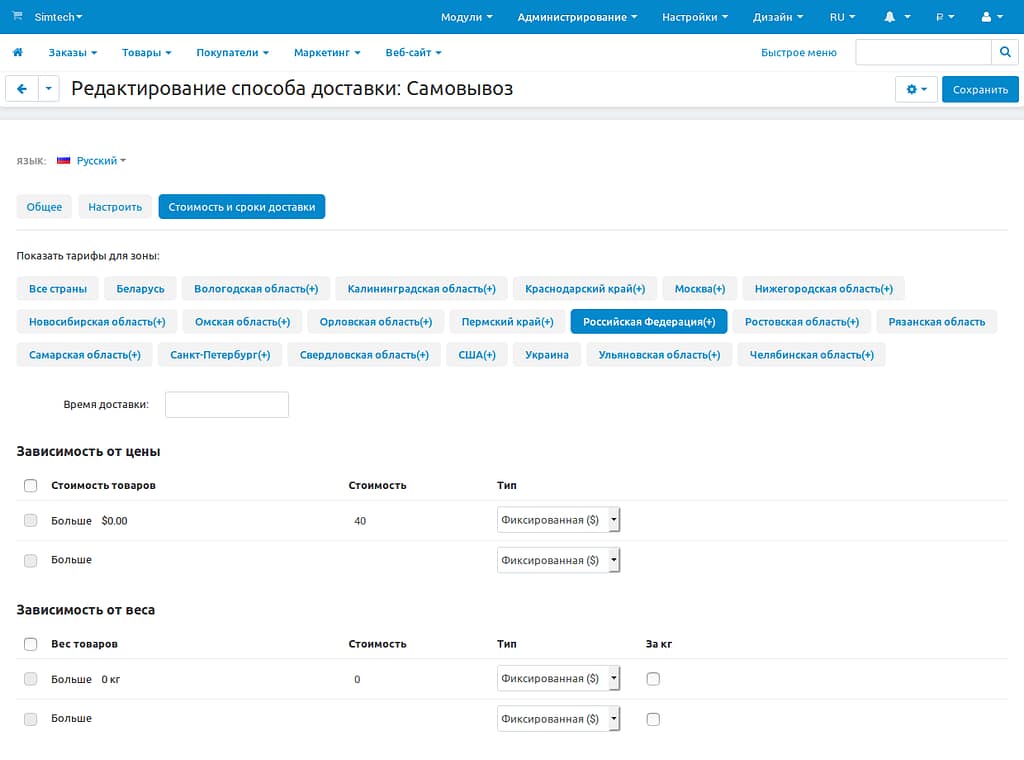Click the Сохранить button

980,89
